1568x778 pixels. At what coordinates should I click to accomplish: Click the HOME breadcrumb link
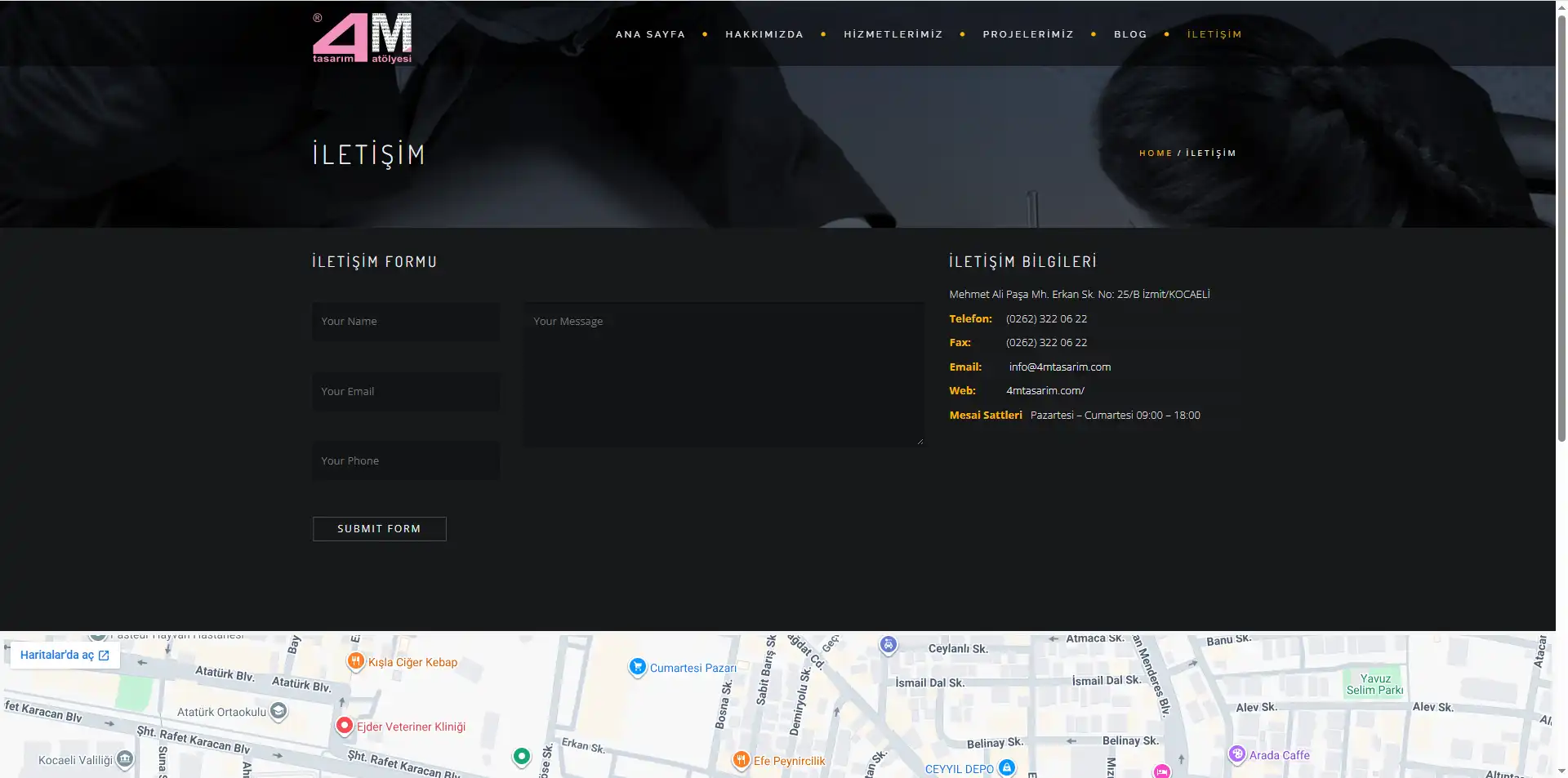click(1156, 153)
